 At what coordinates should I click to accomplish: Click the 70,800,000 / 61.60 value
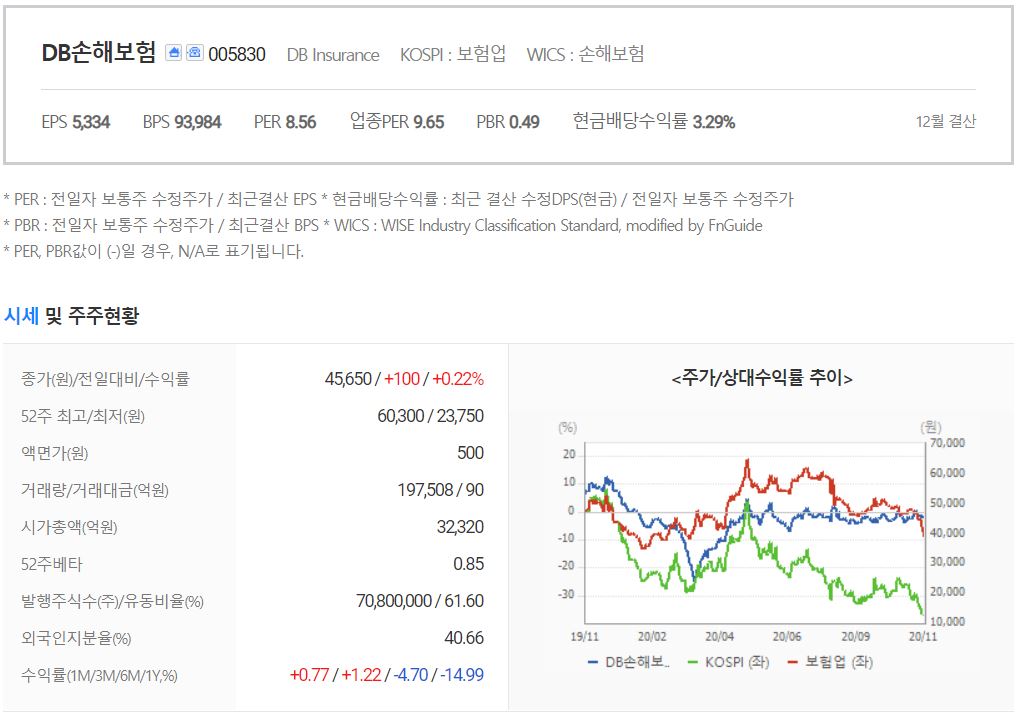[420, 601]
